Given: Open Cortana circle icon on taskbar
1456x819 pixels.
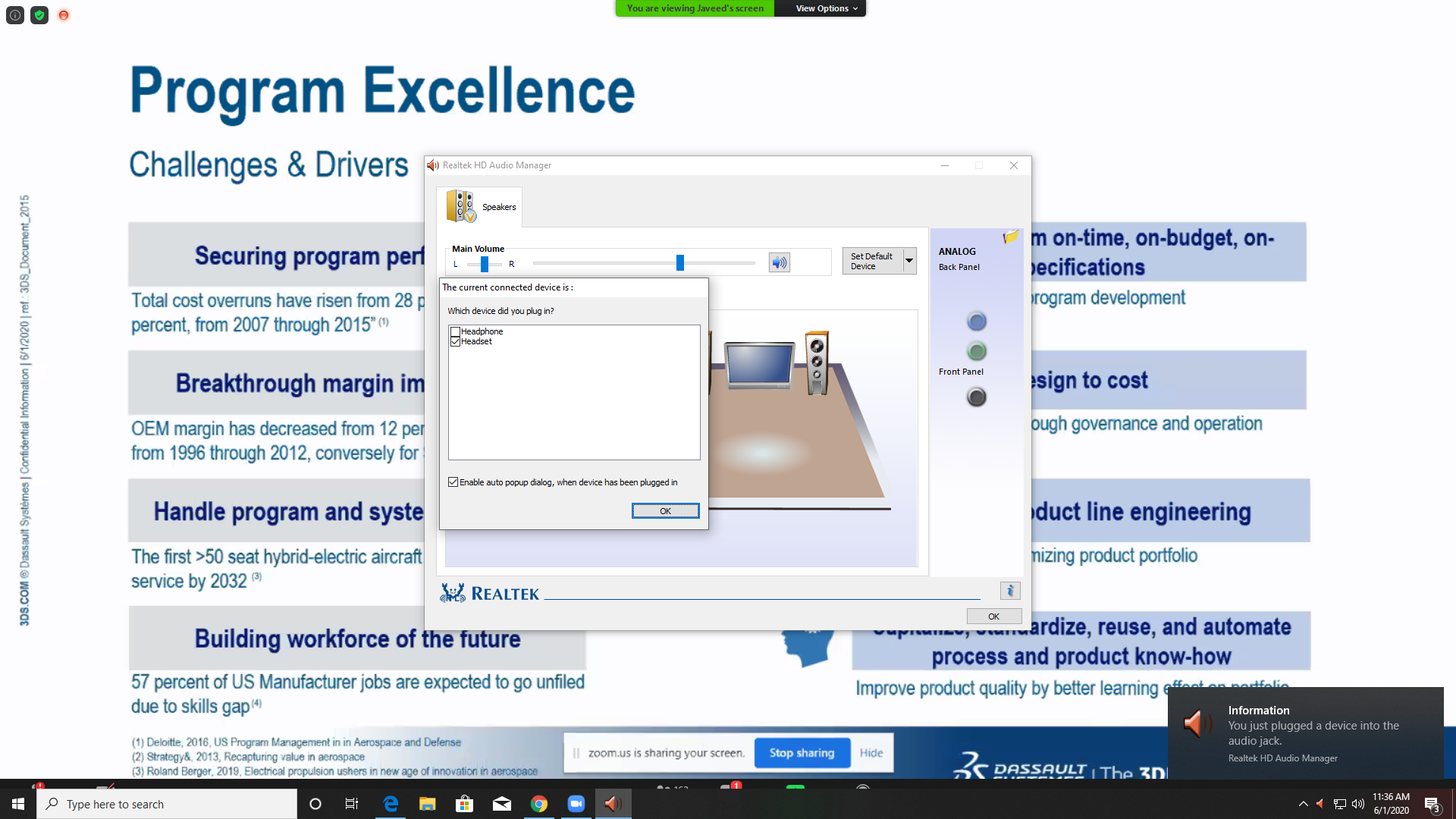Looking at the screenshot, I should 315,804.
